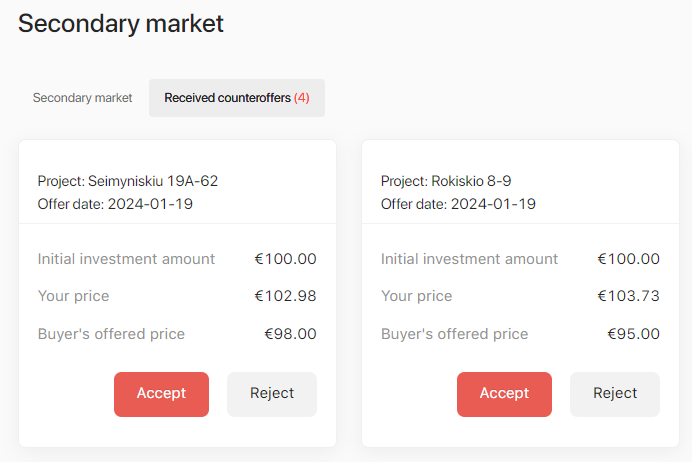Switch to the Secondary market tab
Viewport: 692px width, 462px height.
[x=82, y=98]
